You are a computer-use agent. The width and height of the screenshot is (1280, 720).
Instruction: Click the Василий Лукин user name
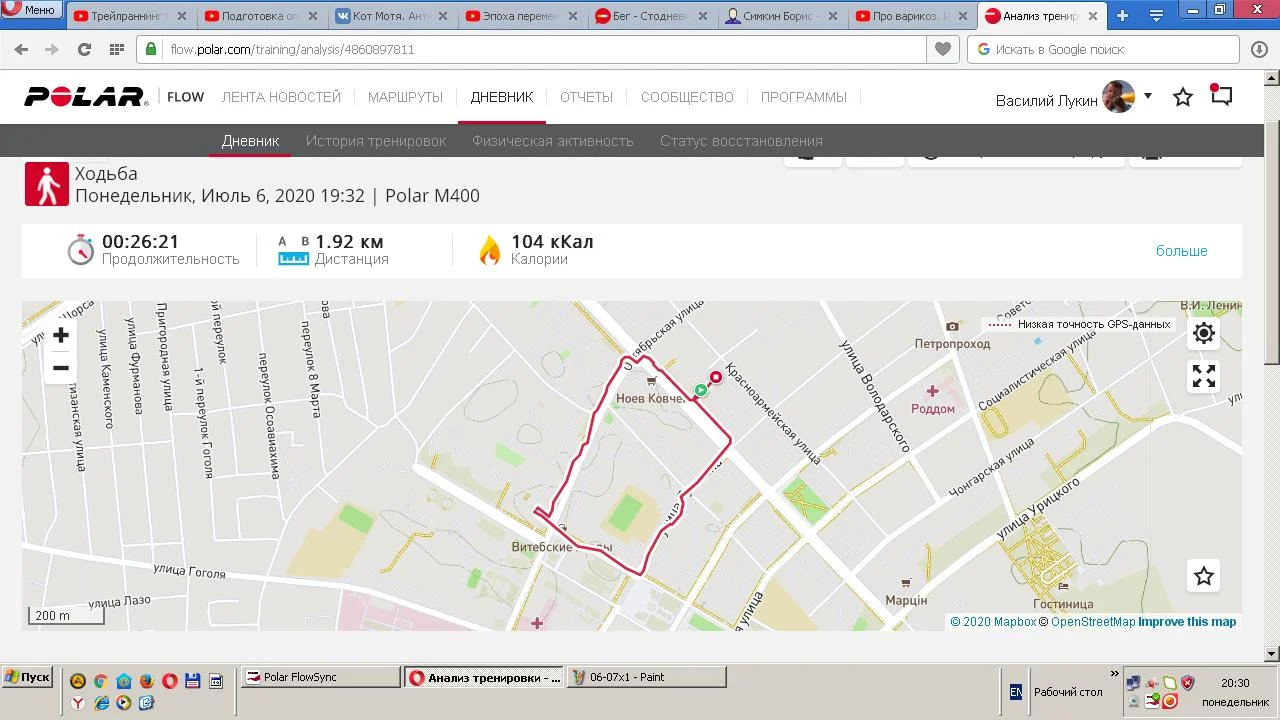tap(1047, 100)
